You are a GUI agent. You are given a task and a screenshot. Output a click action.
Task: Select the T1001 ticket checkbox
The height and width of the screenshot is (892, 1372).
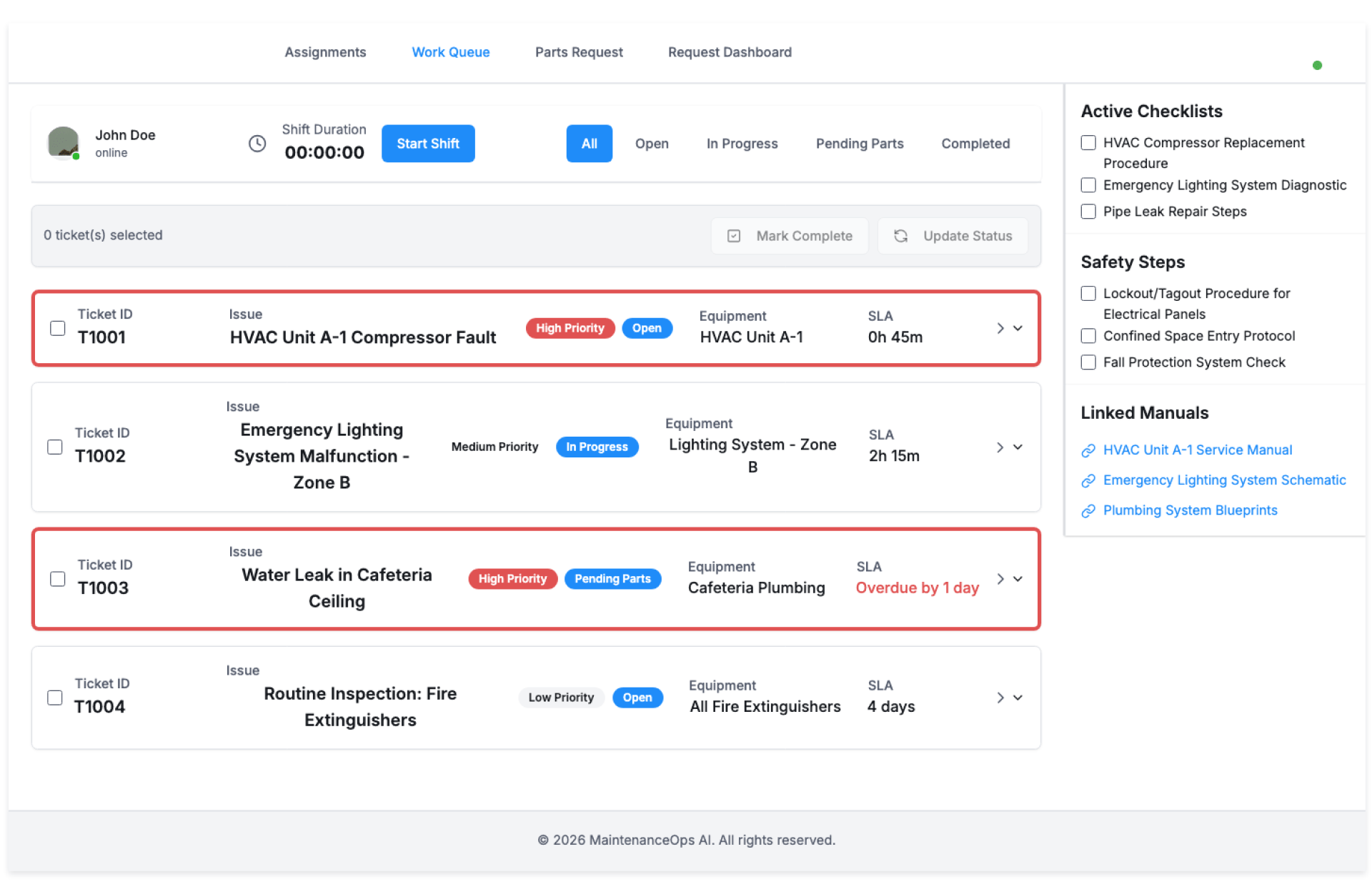coord(58,328)
